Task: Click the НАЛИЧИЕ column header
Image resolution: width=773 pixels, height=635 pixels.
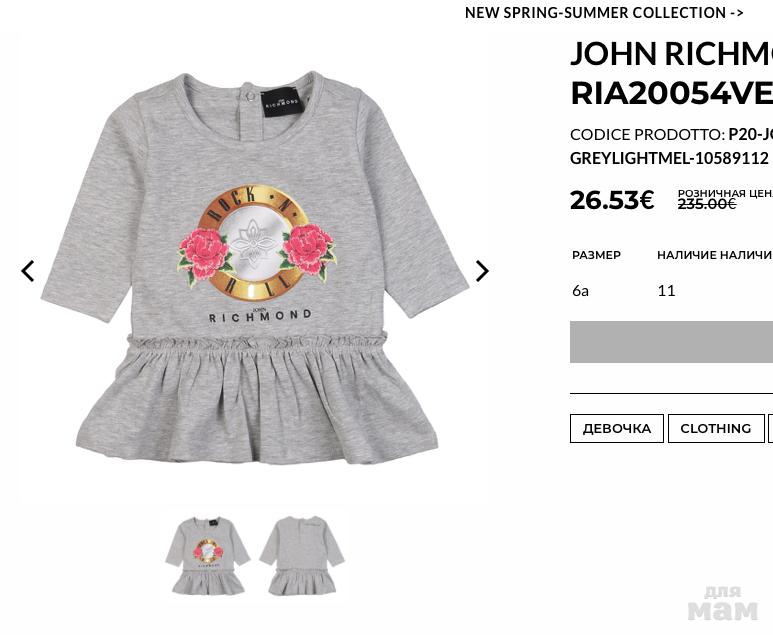Action: (687, 255)
